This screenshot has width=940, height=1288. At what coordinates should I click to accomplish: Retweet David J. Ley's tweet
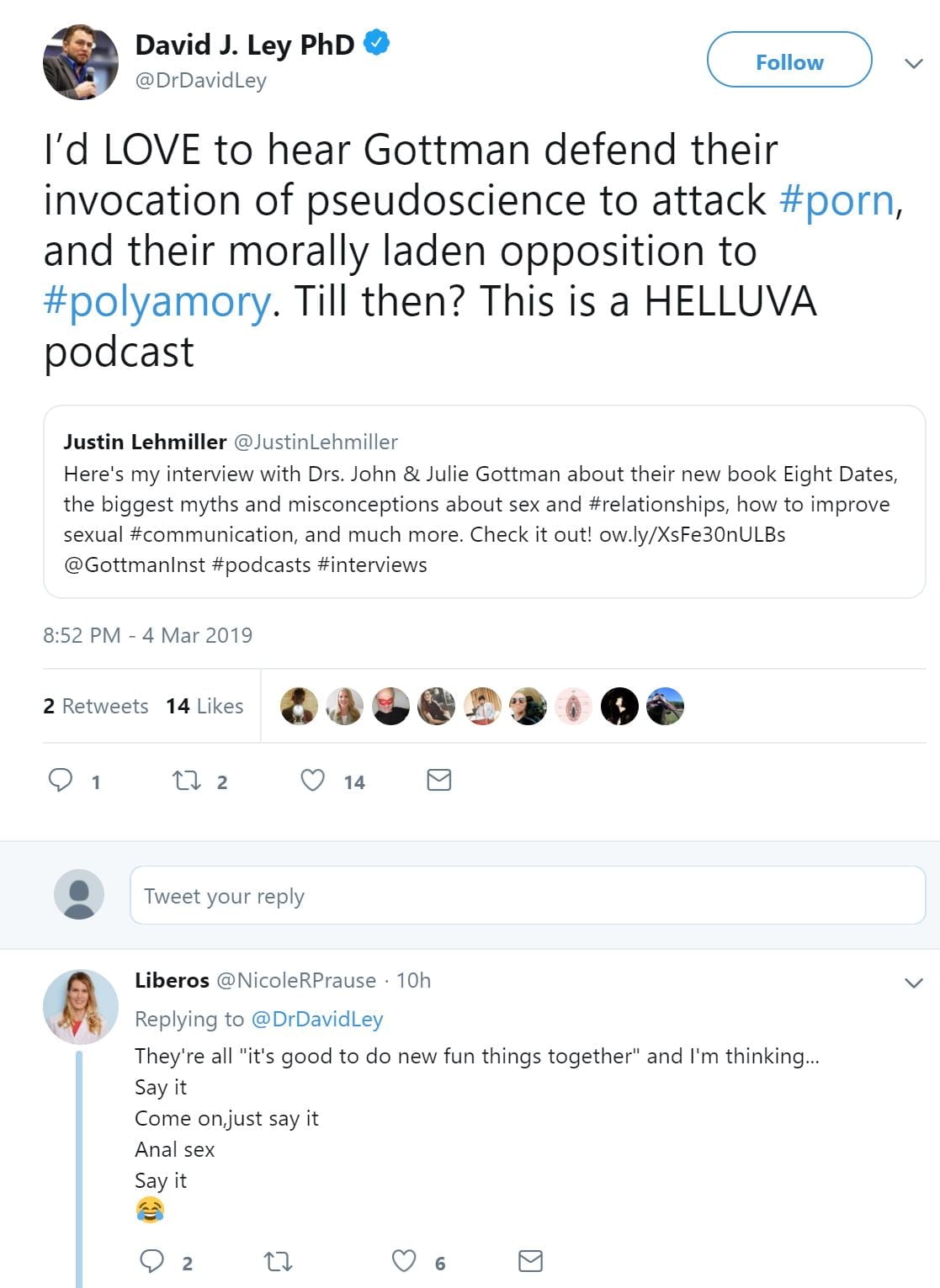point(187,781)
